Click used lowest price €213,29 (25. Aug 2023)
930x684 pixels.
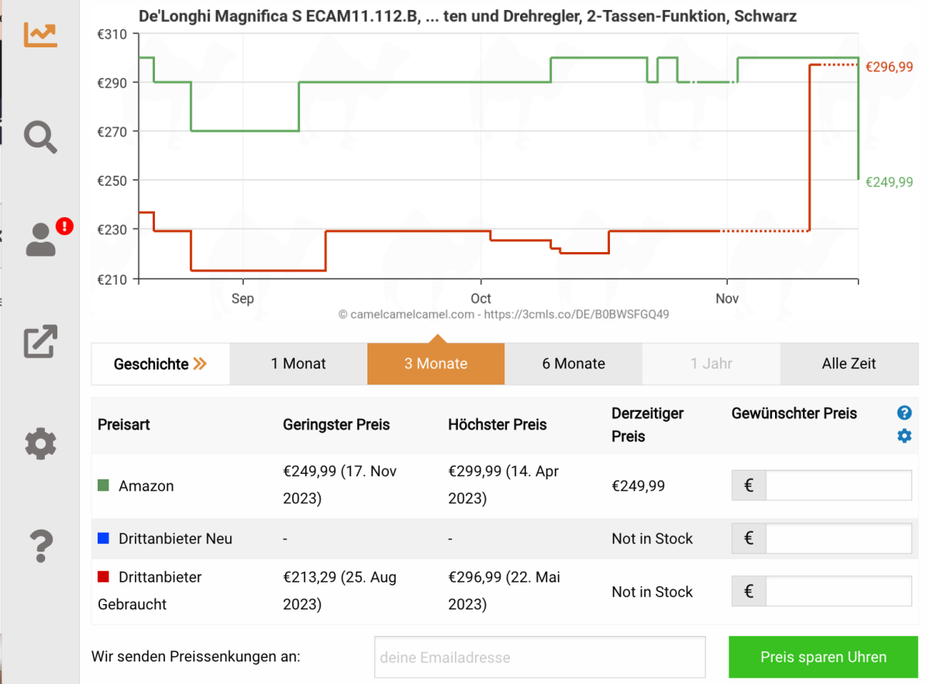coord(340,590)
